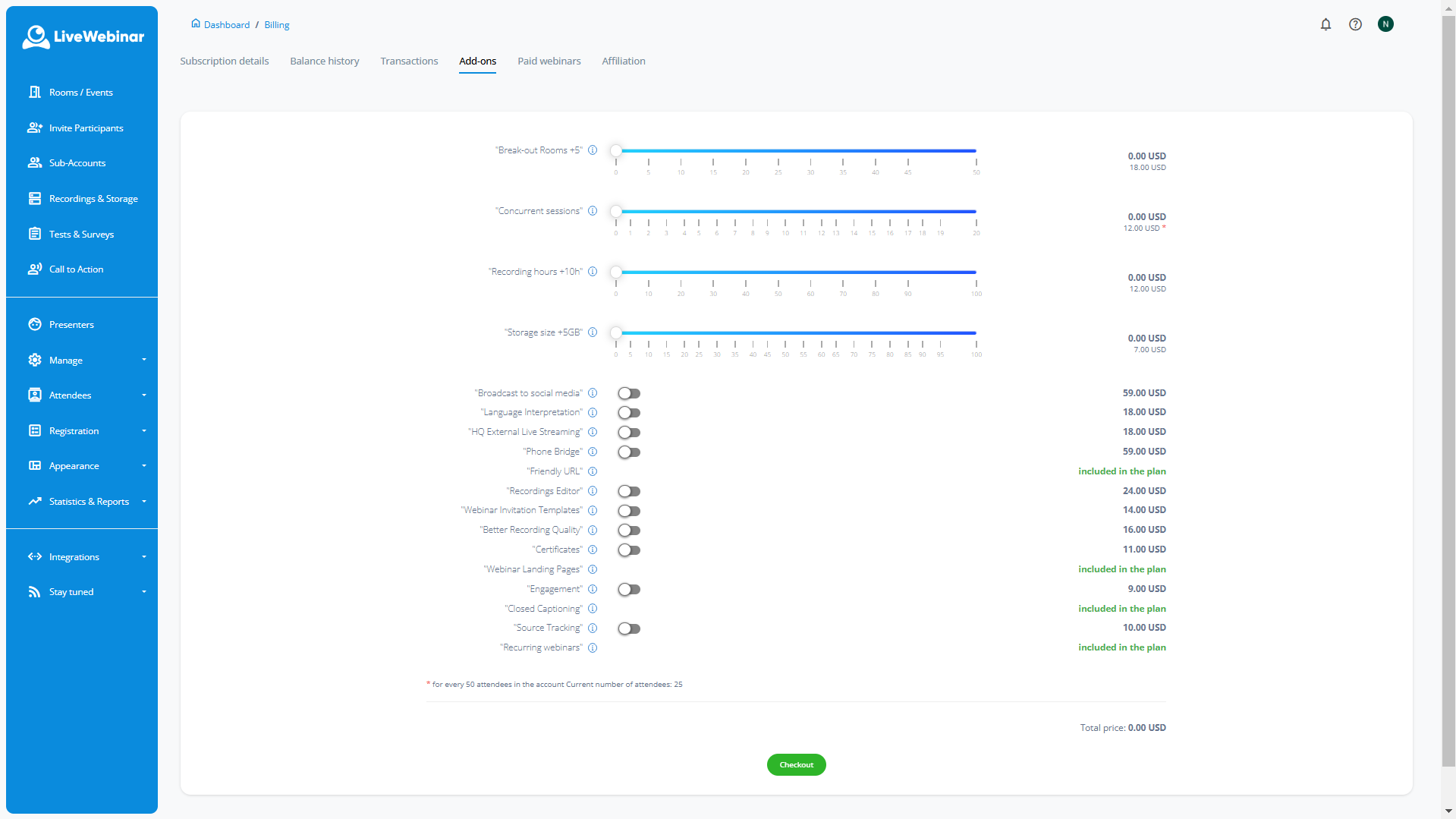The width and height of the screenshot is (1456, 819).
Task: Toggle the Recordings Editor add-on
Action: coord(629,491)
